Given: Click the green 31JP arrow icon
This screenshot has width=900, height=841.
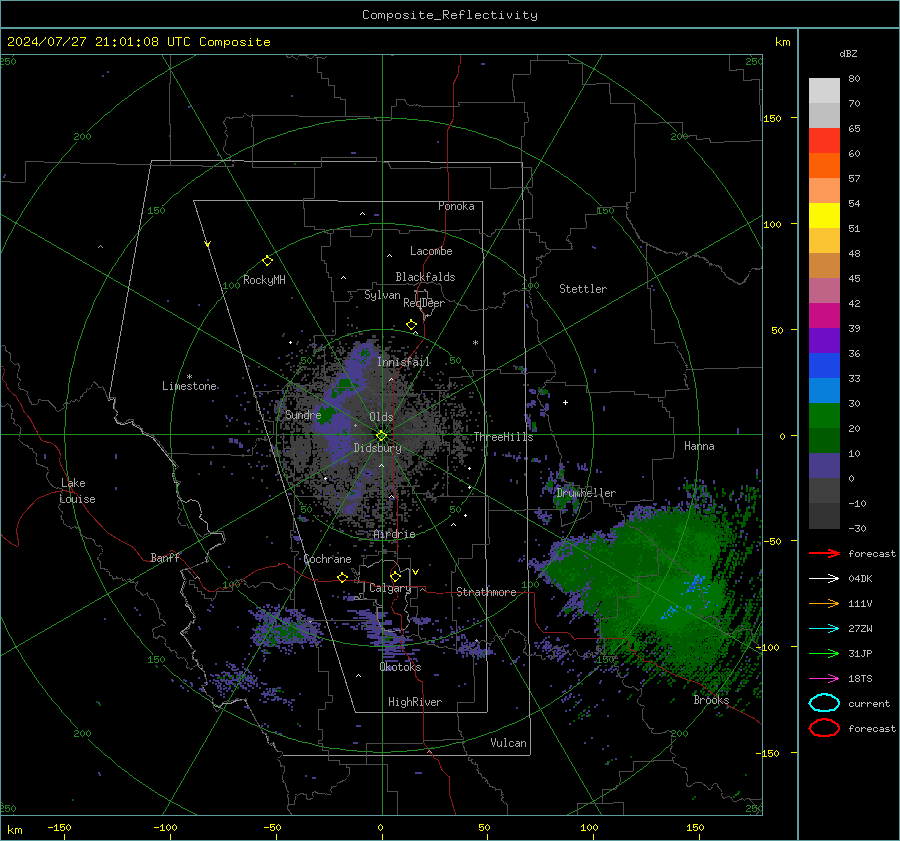Looking at the screenshot, I should click(x=824, y=653).
